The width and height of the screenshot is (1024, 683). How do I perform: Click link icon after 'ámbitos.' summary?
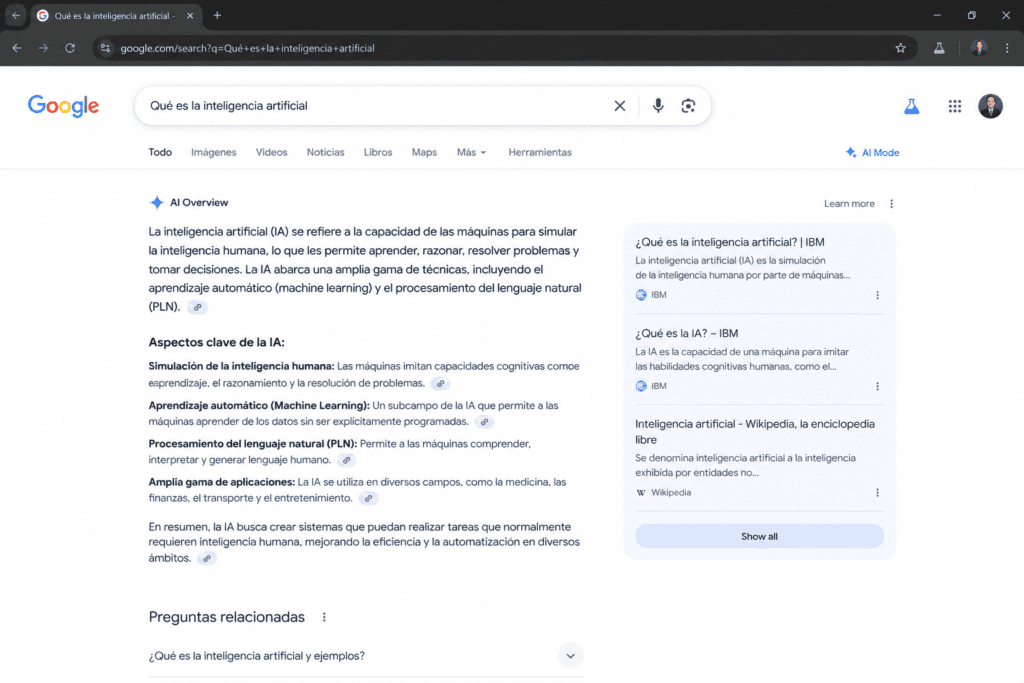(206, 558)
